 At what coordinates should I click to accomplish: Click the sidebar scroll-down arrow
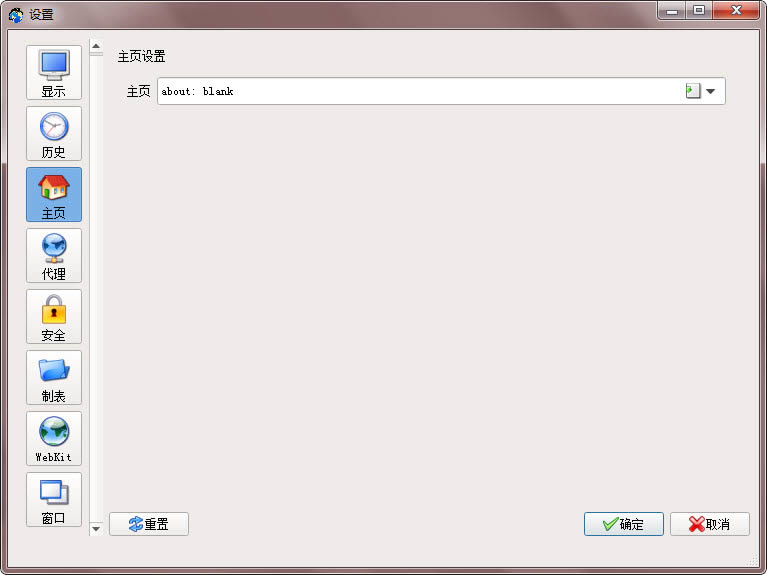coord(96,529)
